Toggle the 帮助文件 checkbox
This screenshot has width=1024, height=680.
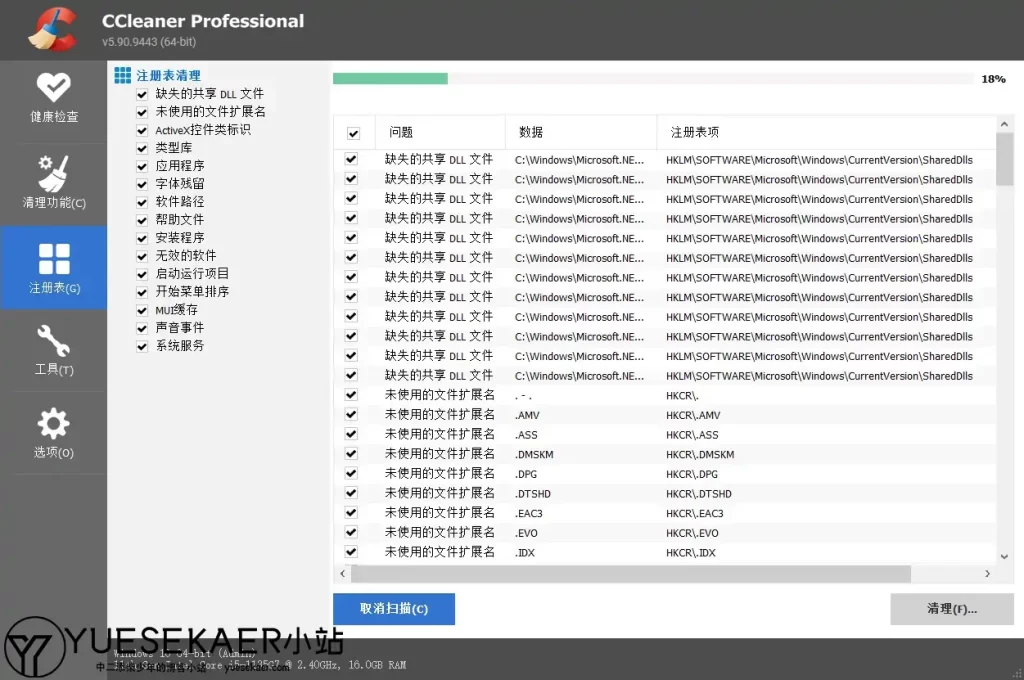(x=142, y=220)
